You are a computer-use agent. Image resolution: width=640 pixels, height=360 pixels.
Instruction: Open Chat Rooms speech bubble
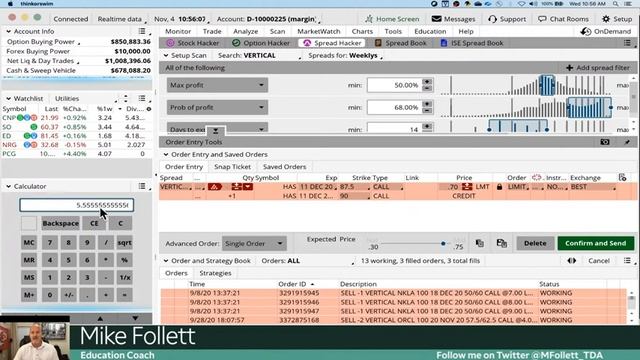542,19
